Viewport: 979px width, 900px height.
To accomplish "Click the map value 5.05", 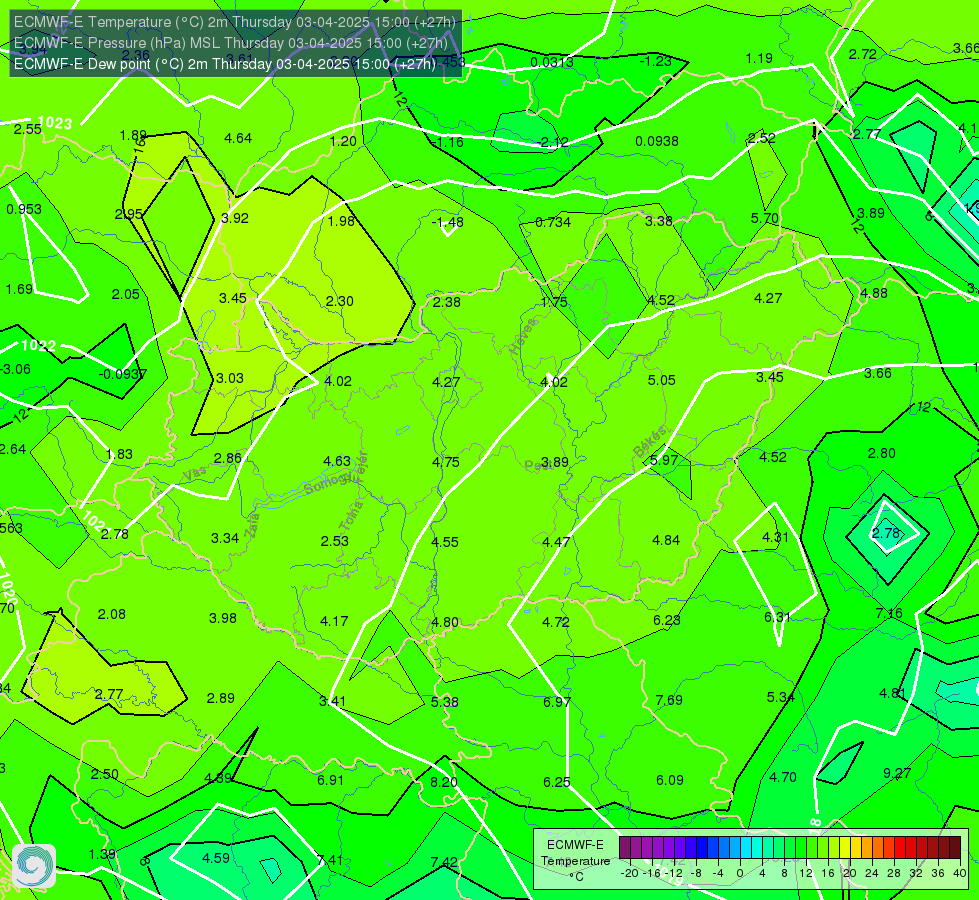I will click(662, 380).
